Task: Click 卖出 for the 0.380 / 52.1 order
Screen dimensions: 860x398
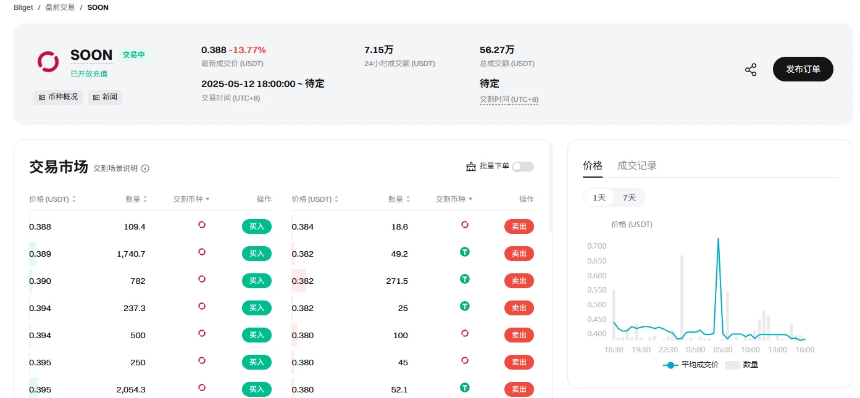Action: pos(519,389)
